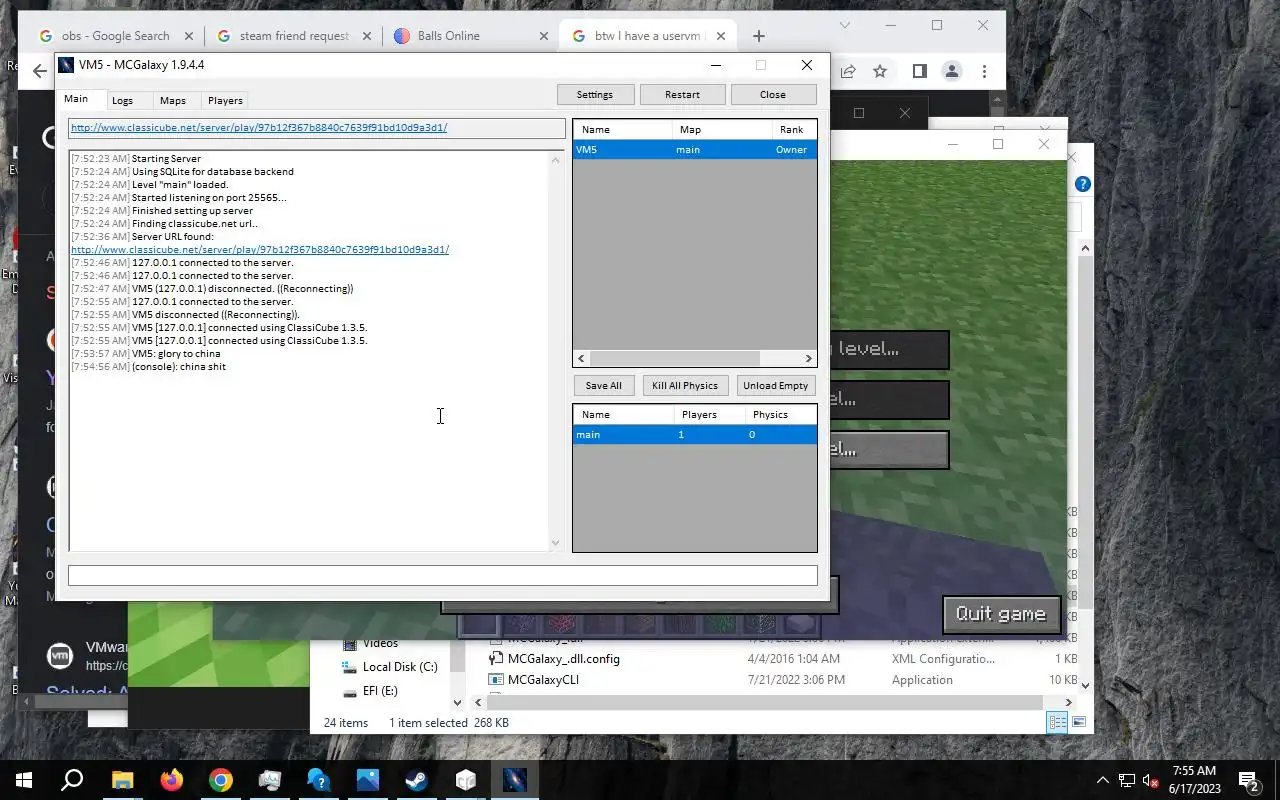The height and width of the screenshot is (800, 1280).
Task: Open the Photos app taskbar icon
Action: tap(368, 780)
